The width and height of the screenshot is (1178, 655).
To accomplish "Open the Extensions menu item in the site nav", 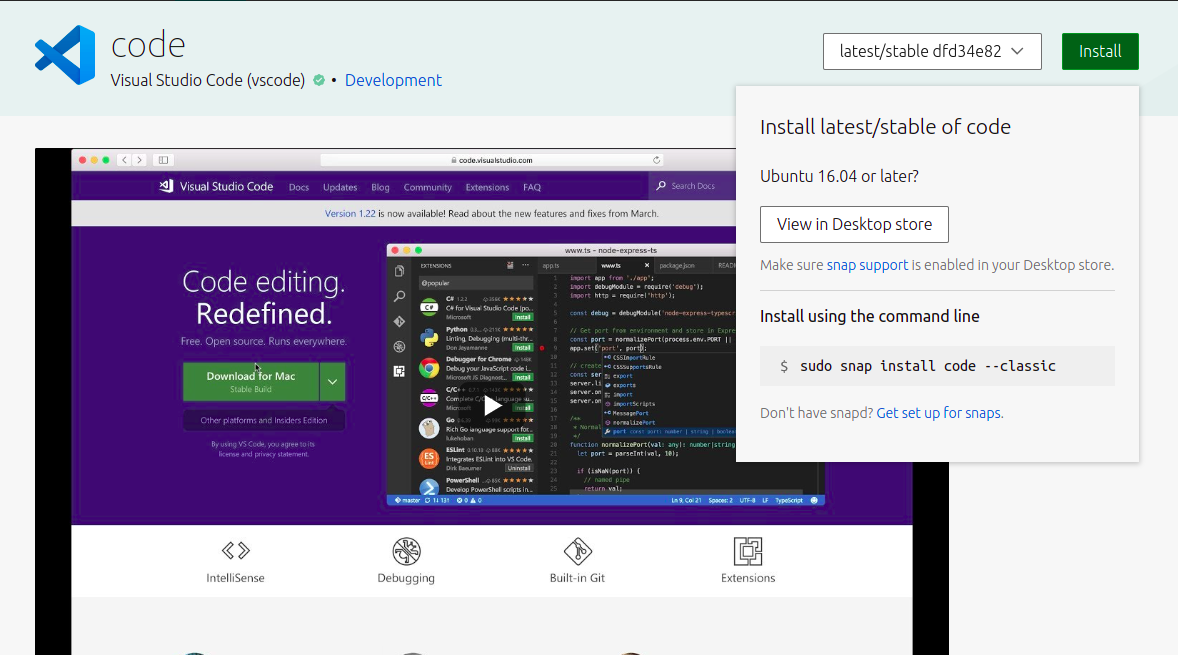I will (487, 187).
